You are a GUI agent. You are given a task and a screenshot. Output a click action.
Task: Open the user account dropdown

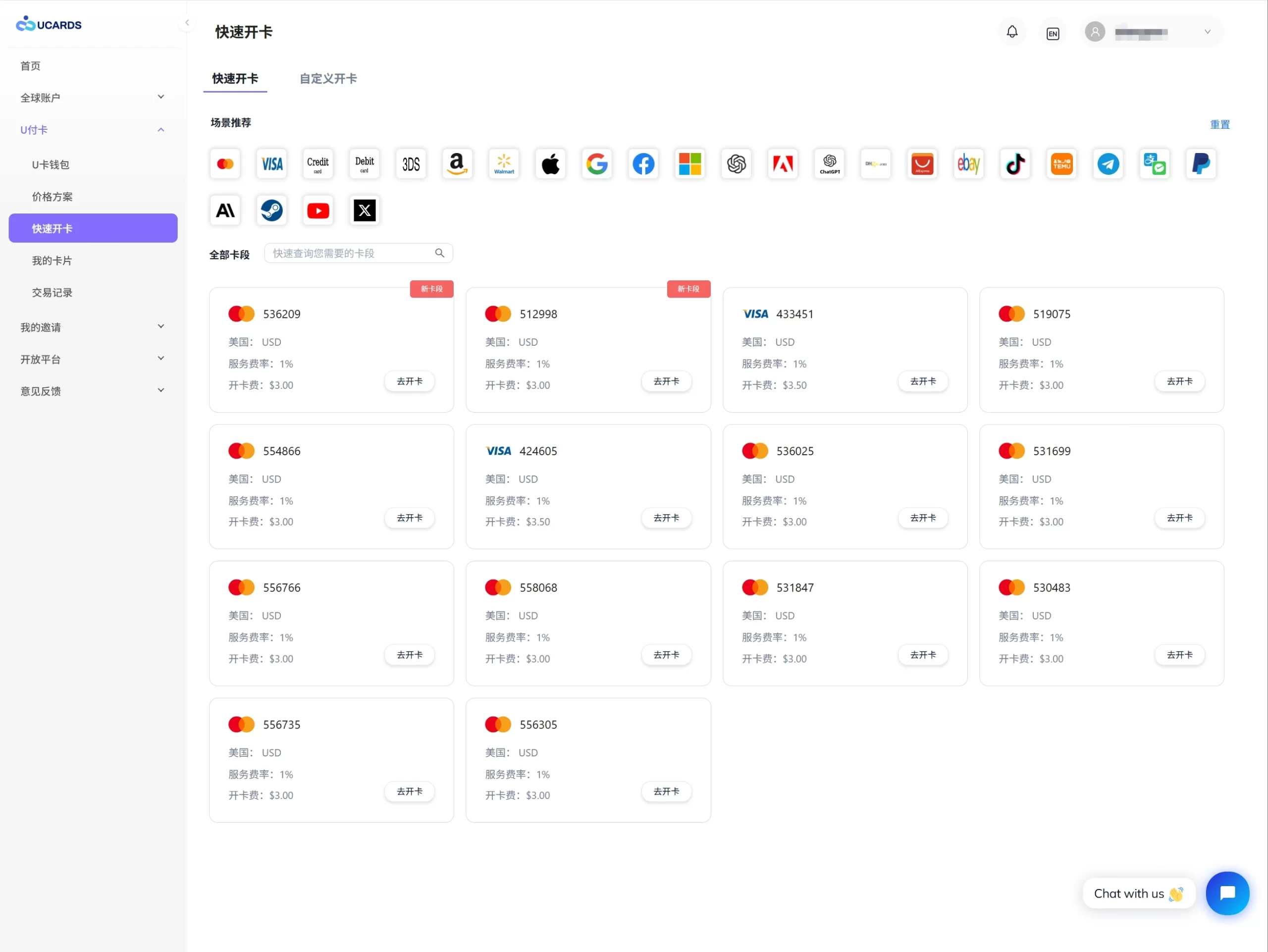(x=1151, y=32)
